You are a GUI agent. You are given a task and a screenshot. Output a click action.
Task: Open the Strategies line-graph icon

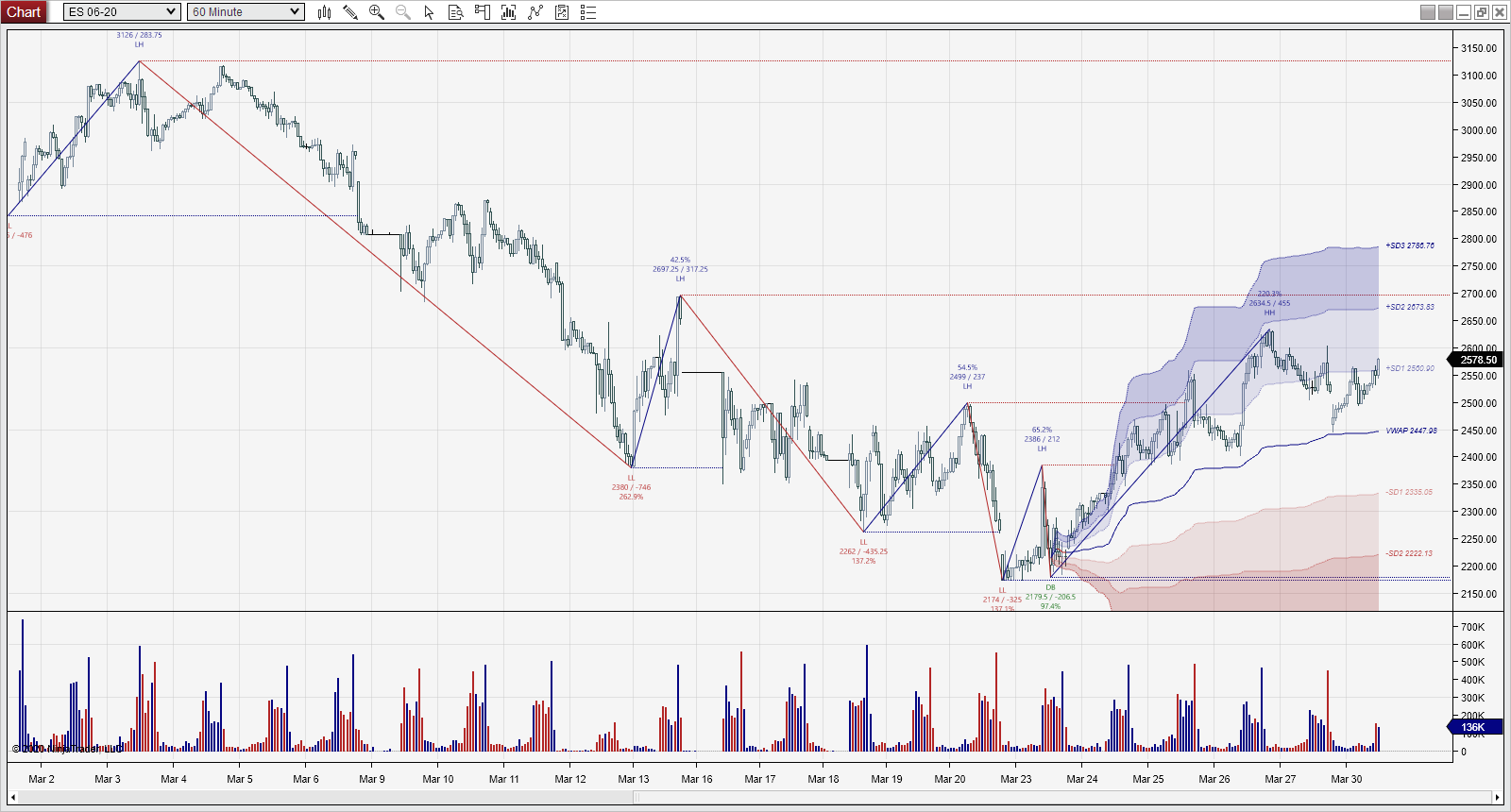pos(535,12)
